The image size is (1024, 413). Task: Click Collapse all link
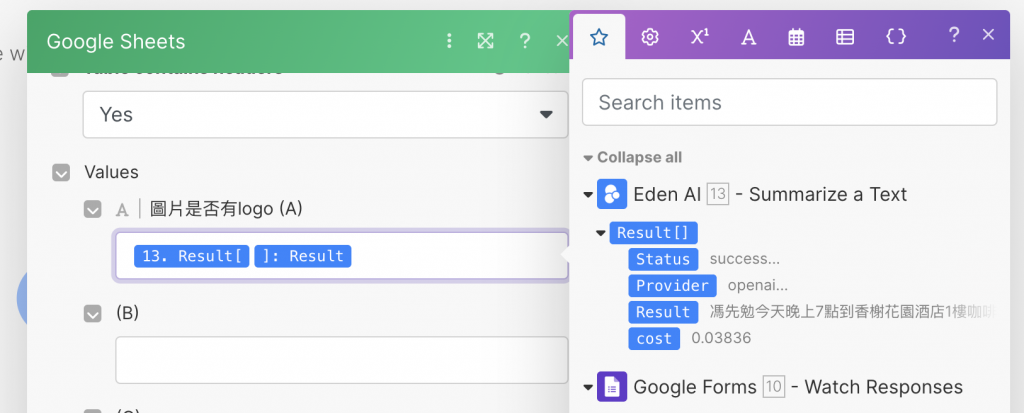point(634,158)
